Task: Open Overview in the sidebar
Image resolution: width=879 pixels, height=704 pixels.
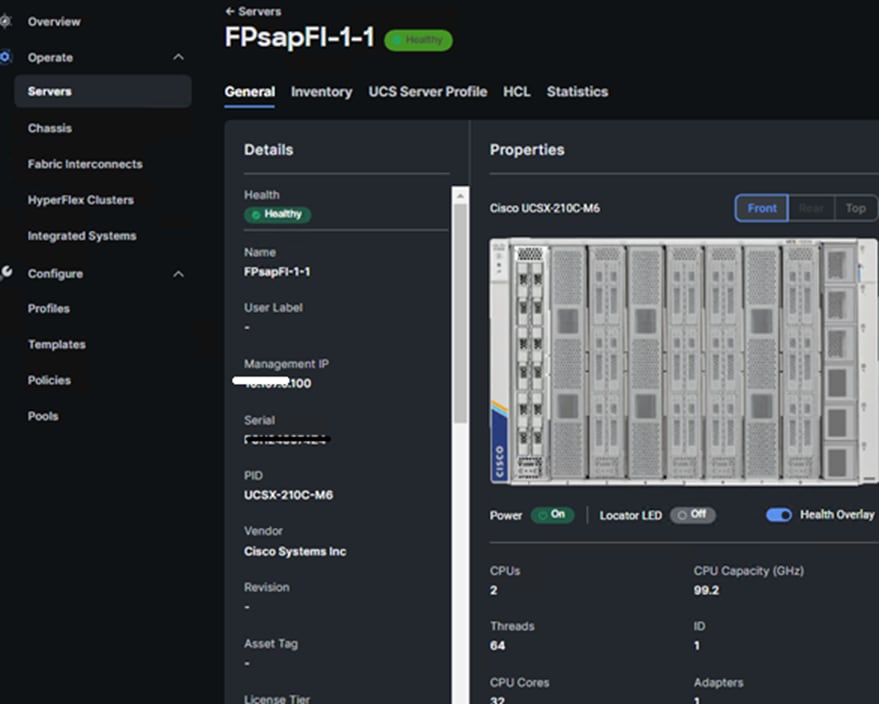Action: point(54,22)
